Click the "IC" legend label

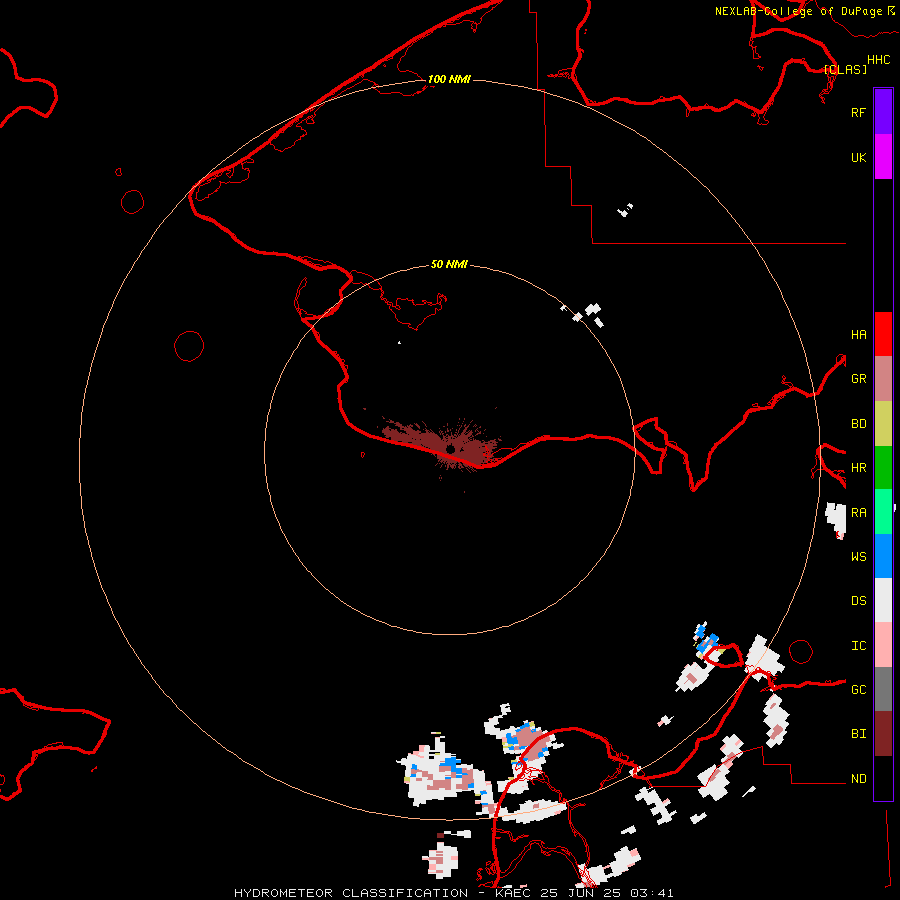(858, 646)
